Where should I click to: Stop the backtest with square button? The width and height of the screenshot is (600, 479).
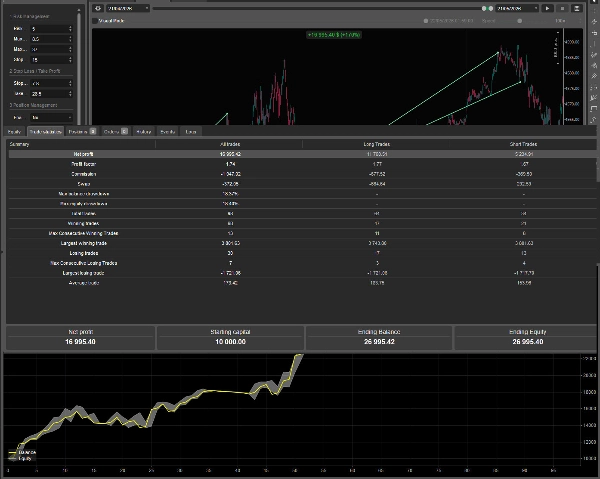[x=562, y=8]
